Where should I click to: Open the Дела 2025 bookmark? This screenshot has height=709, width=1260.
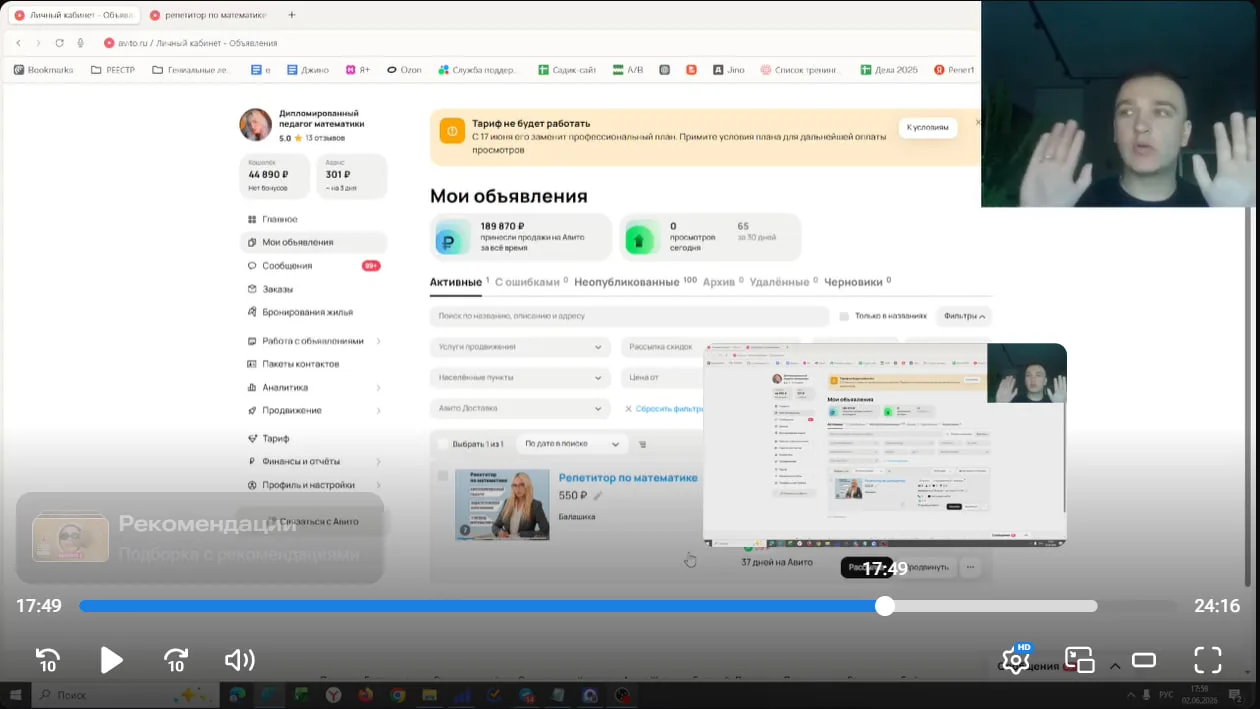[889, 70]
